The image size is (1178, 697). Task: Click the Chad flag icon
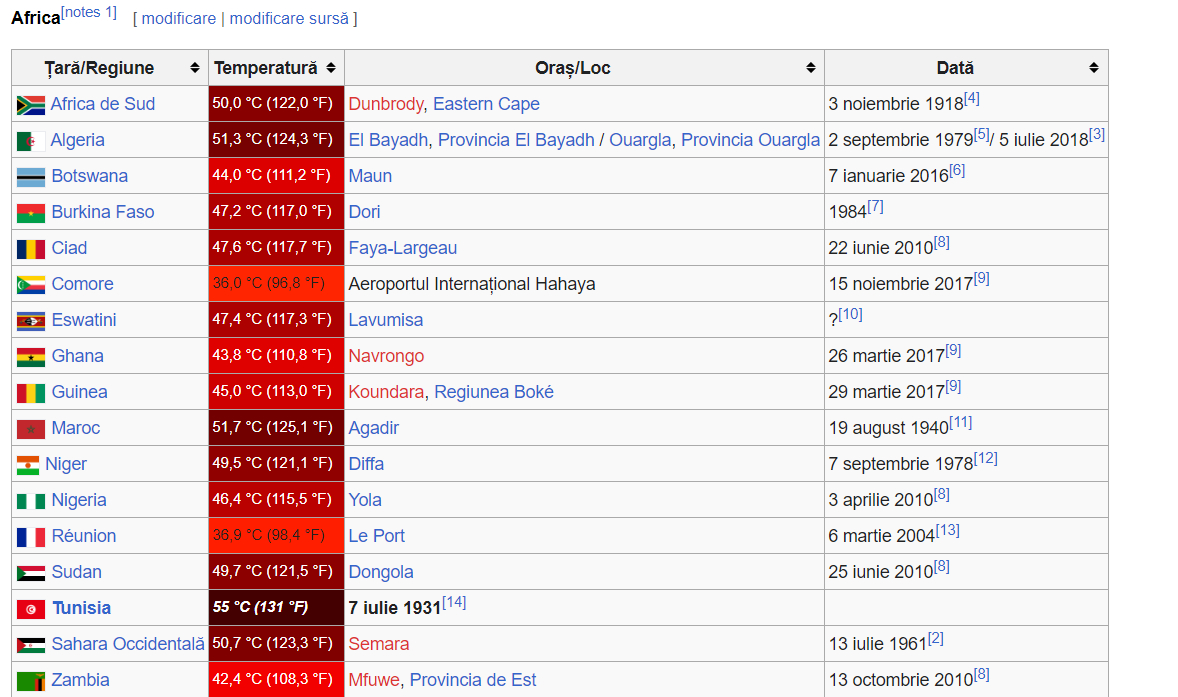pos(31,249)
